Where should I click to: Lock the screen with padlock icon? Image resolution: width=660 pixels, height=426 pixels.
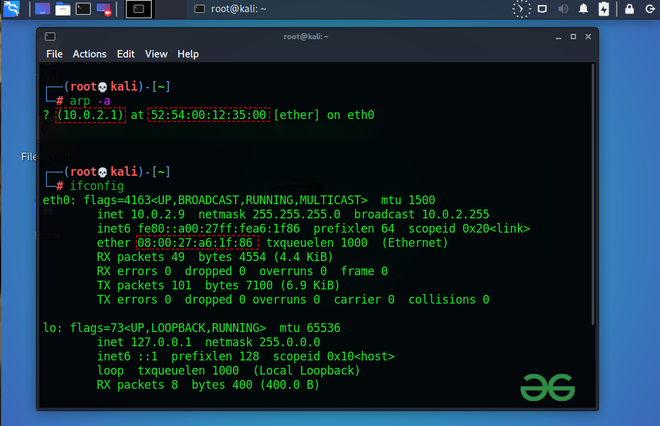coord(630,9)
